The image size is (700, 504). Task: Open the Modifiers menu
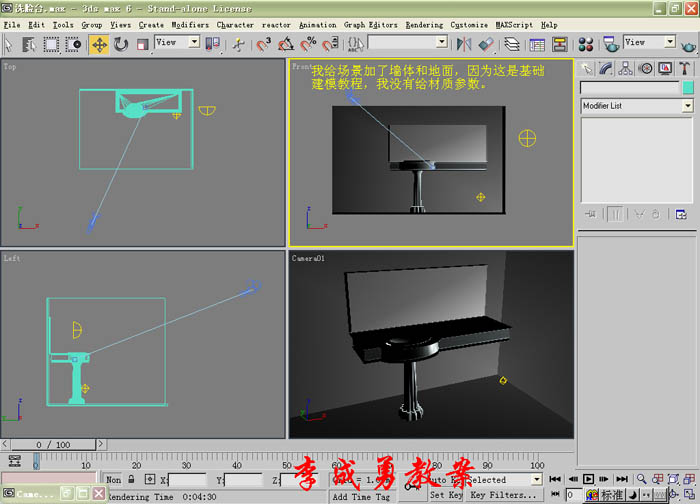pos(190,25)
